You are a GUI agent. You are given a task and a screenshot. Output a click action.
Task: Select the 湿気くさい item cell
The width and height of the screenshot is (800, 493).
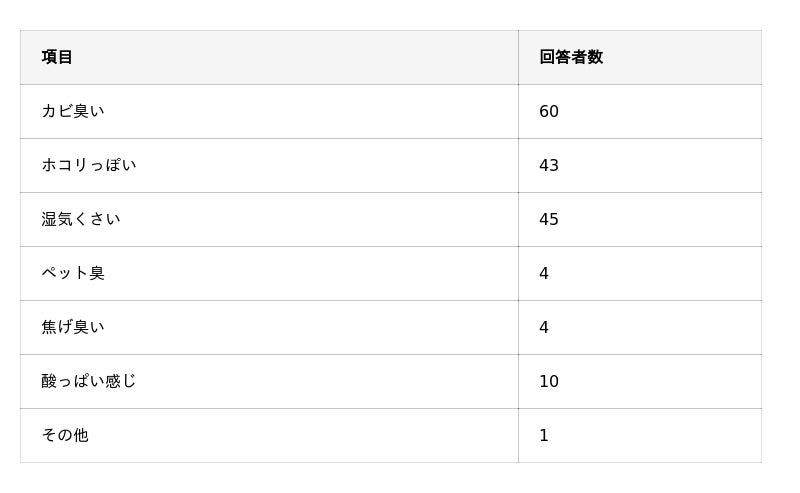[81, 219]
